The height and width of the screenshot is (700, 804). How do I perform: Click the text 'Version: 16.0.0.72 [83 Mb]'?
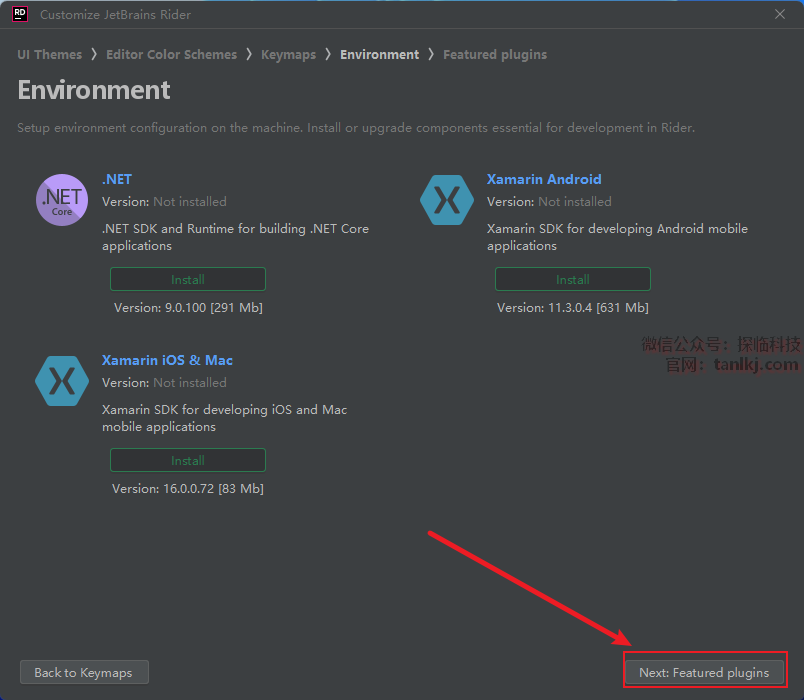tap(188, 489)
